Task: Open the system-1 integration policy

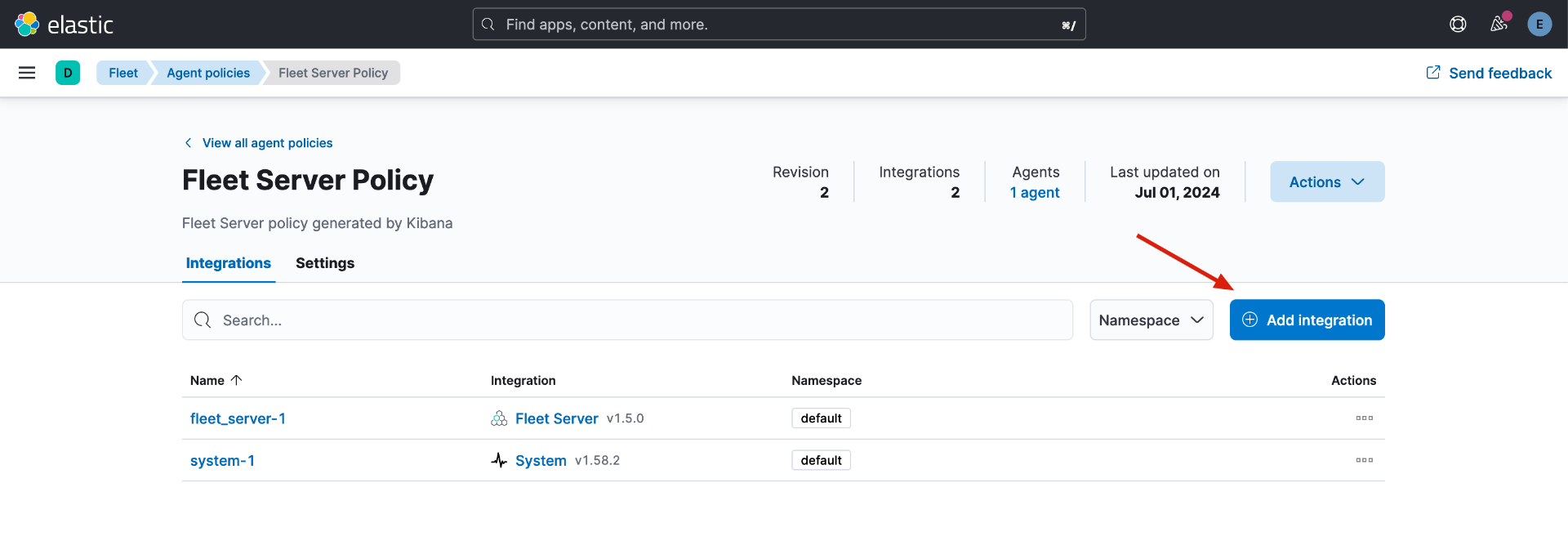Action: [222, 461]
